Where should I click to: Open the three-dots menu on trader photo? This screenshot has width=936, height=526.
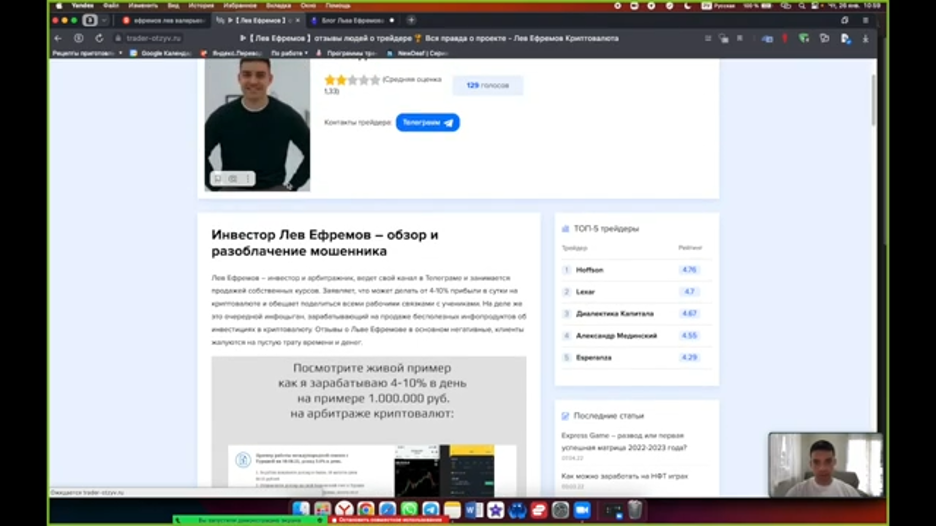[x=248, y=179]
